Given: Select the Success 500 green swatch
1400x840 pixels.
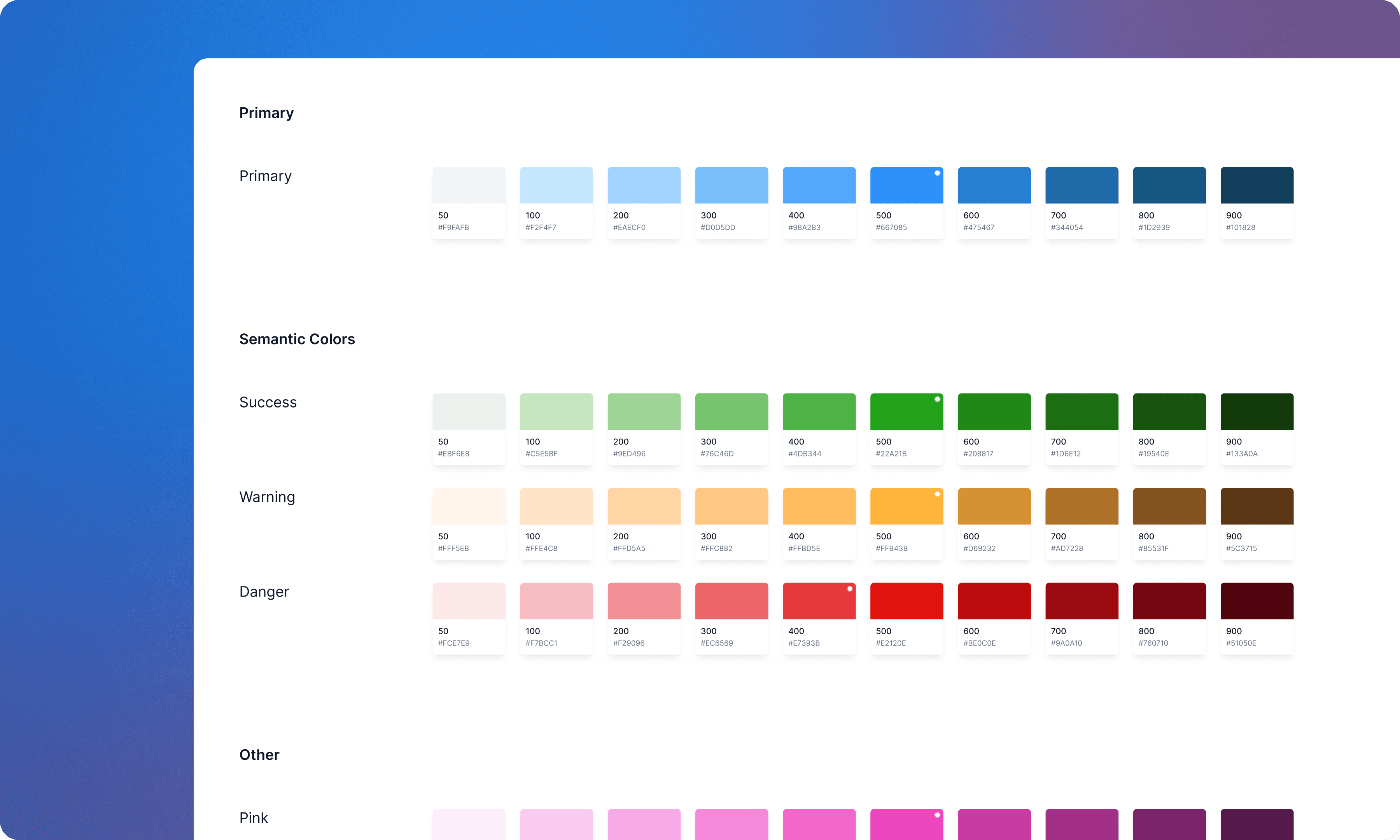Looking at the screenshot, I should point(906,412).
